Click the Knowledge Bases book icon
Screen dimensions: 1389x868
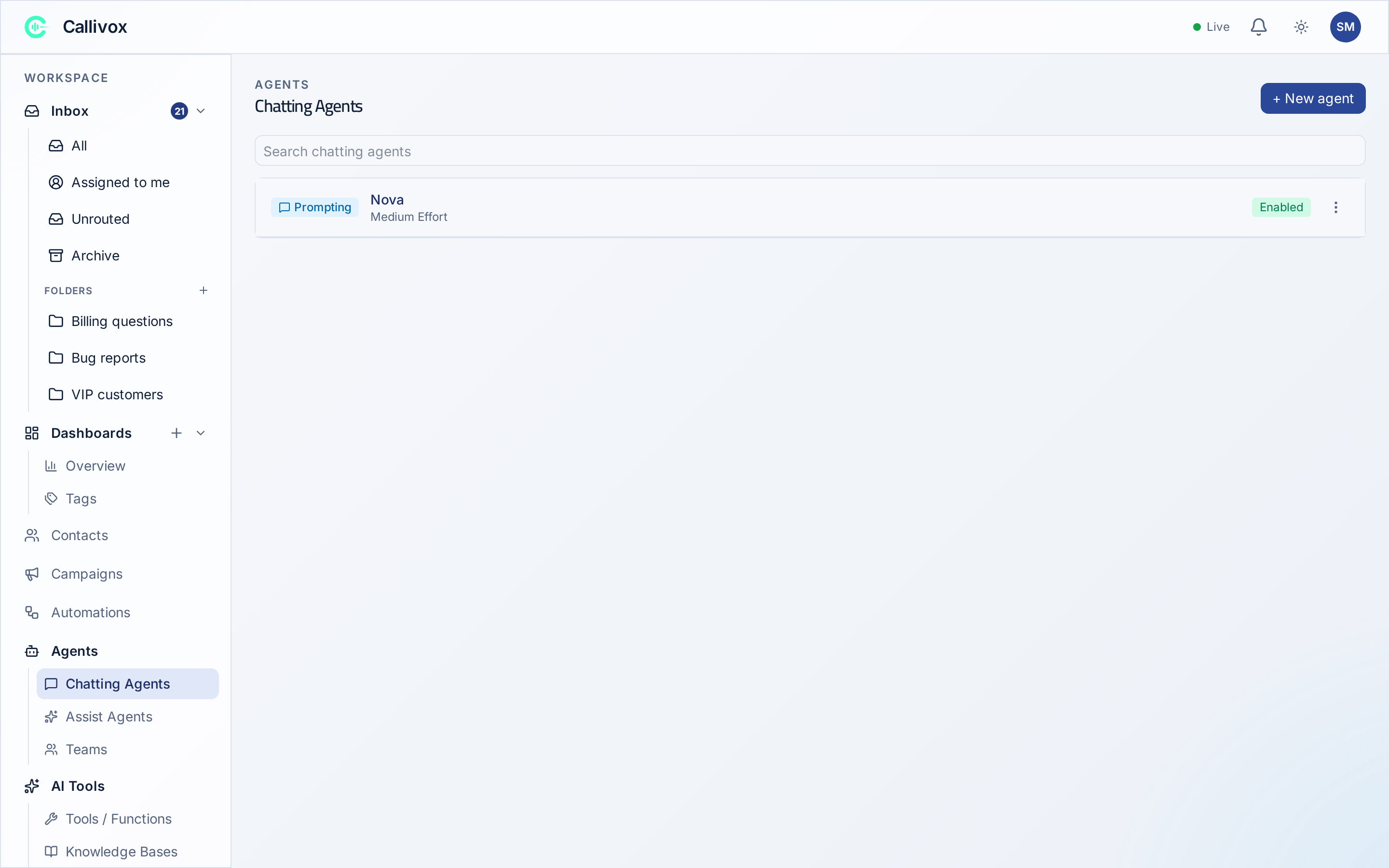pyautogui.click(x=51, y=851)
